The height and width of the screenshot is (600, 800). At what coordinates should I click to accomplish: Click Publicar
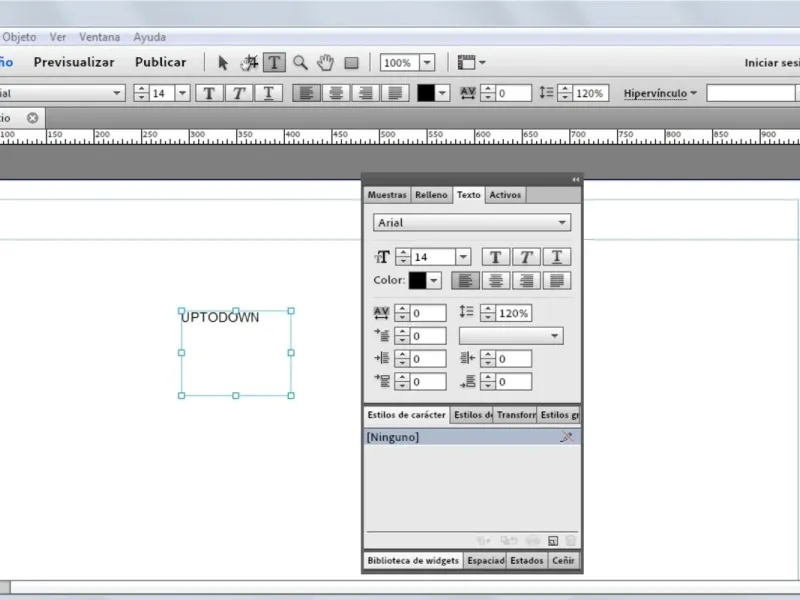161,62
